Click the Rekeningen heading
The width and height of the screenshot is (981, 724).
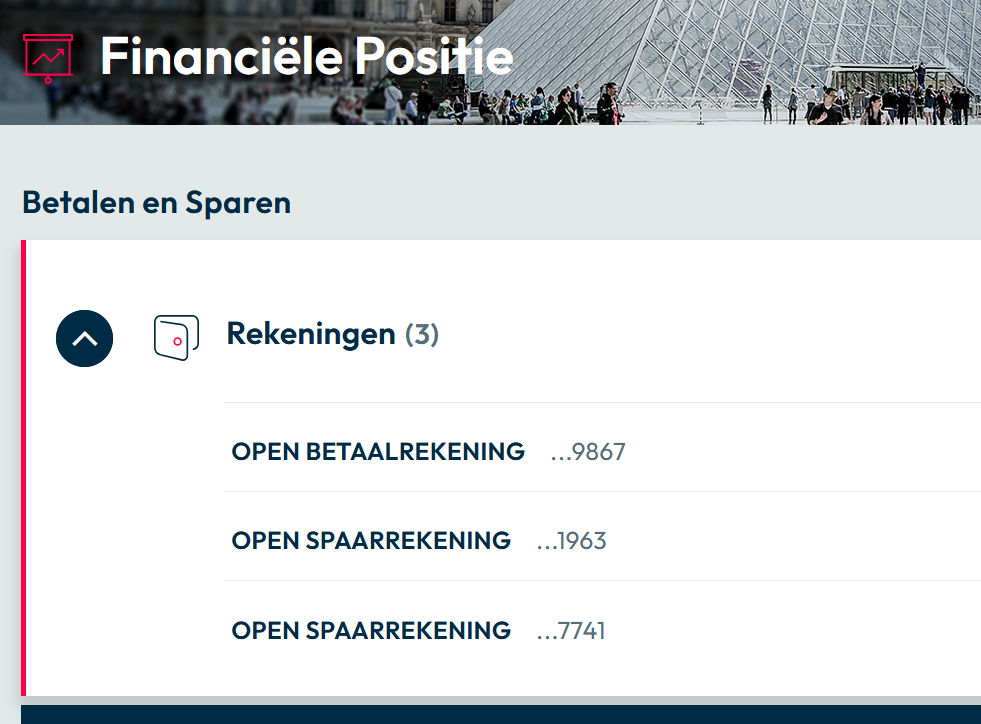point(311,334)
